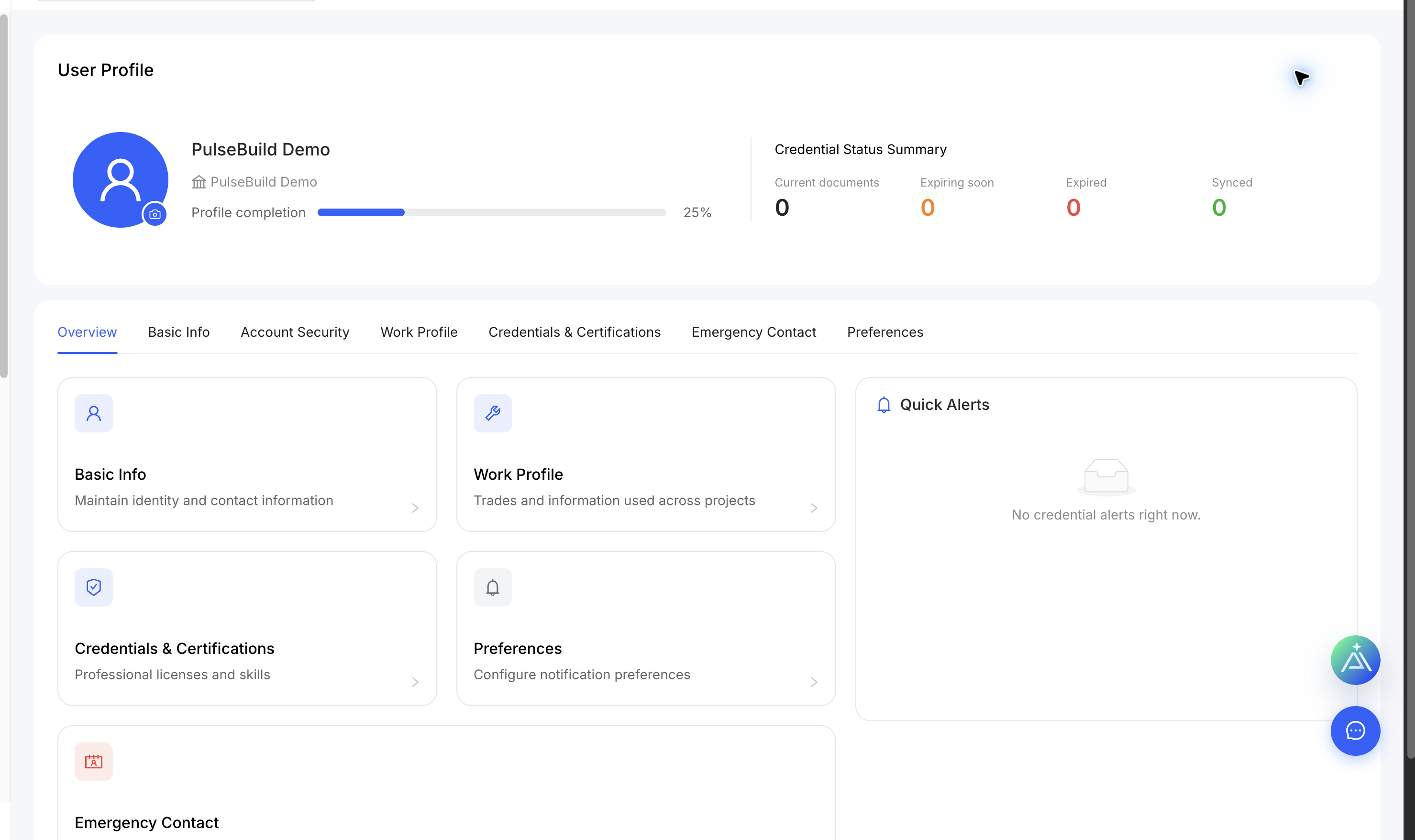Expand the Credentials & Certifications card chevron
The image size is (1415, 840).
[x=415, y=682]
